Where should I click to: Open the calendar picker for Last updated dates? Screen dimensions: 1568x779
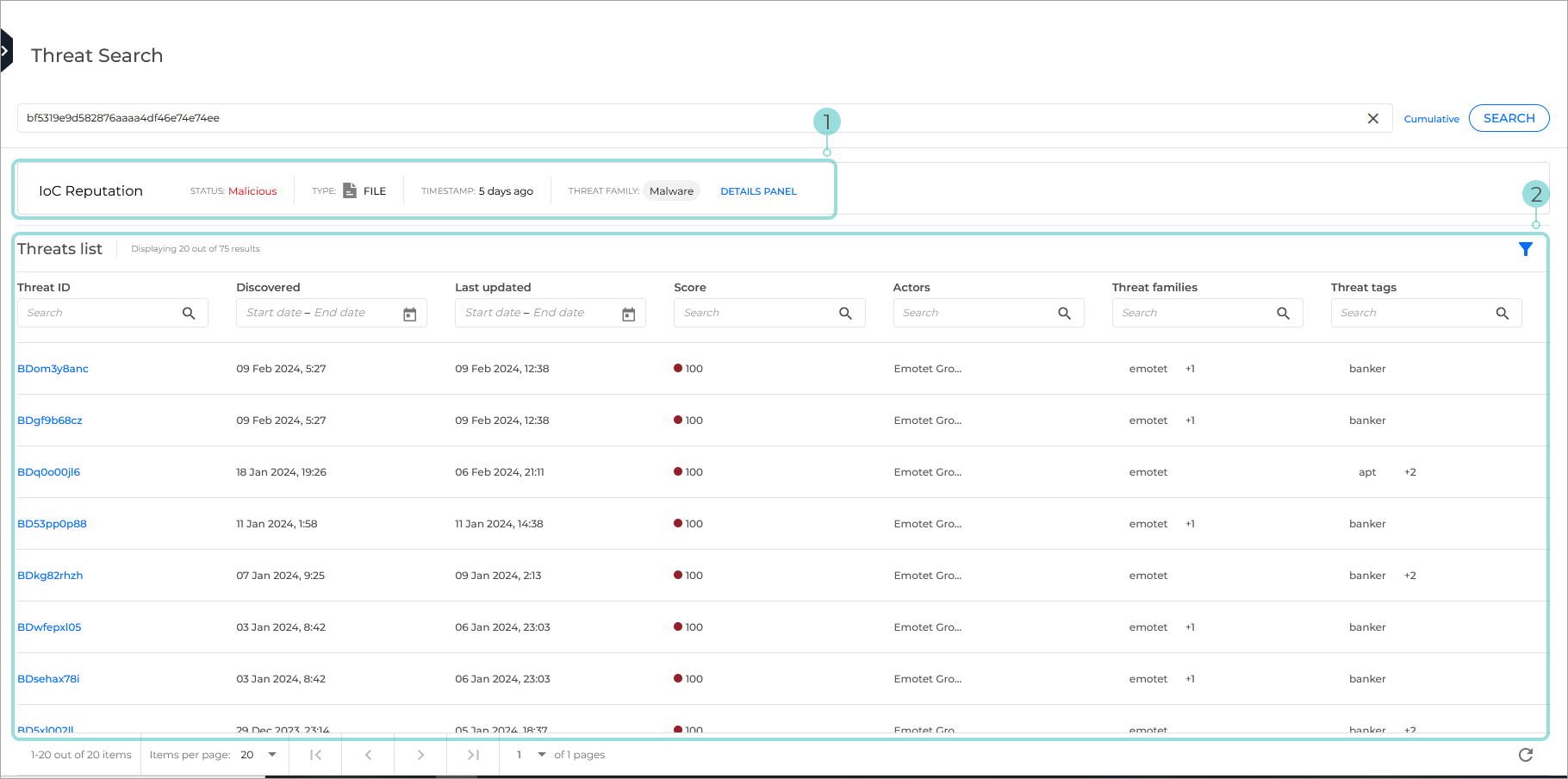pos(627,313)
